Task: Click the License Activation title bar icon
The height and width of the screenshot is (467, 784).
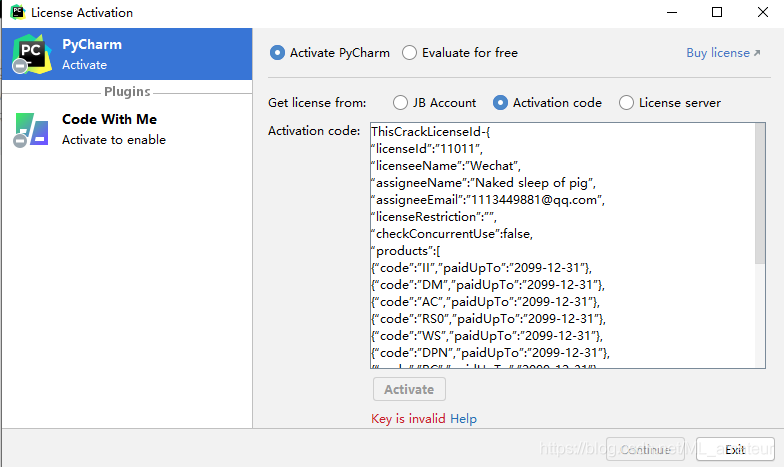Action: (x=18, y=12)
